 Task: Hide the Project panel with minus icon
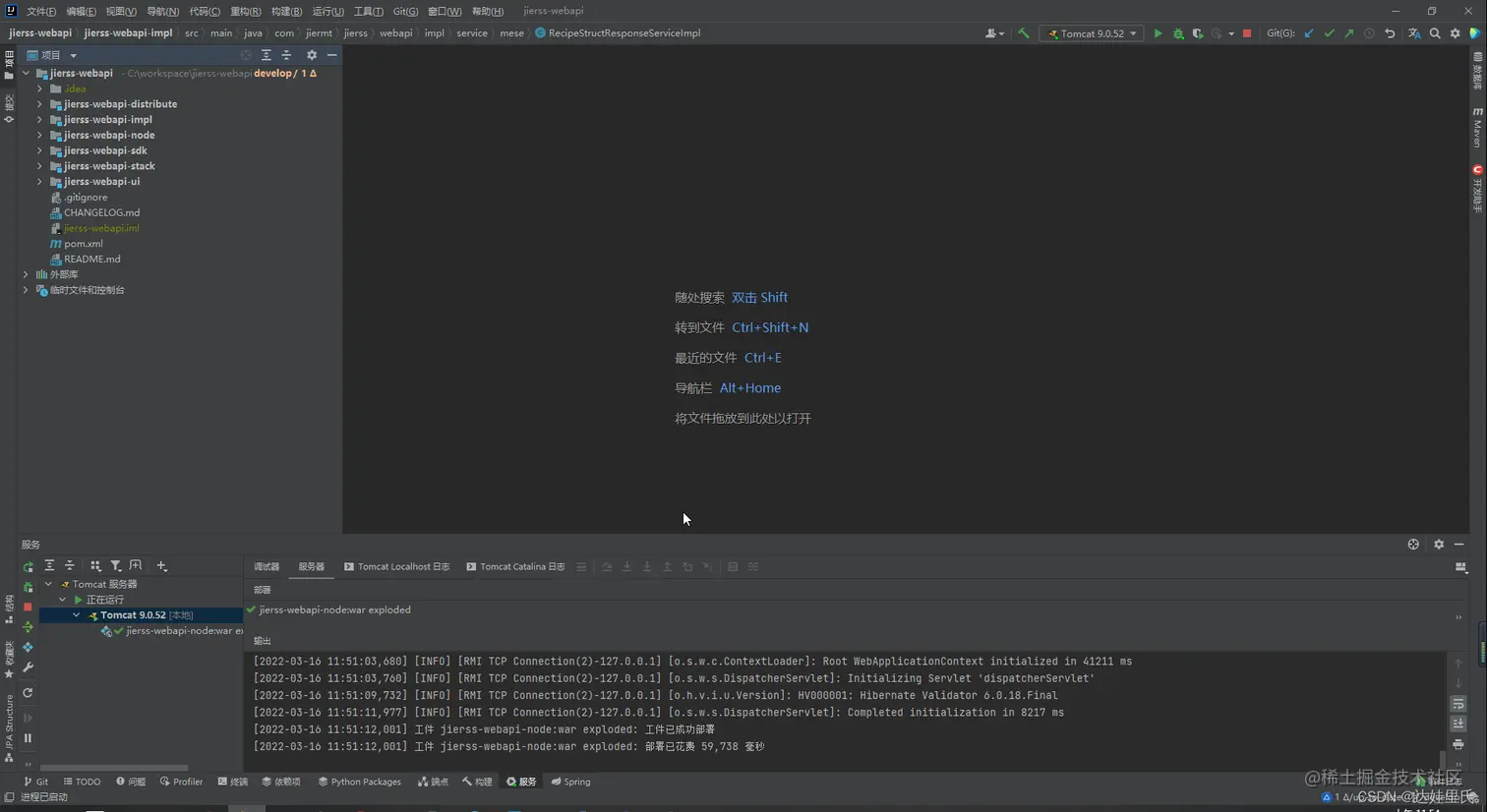point(332,55)
